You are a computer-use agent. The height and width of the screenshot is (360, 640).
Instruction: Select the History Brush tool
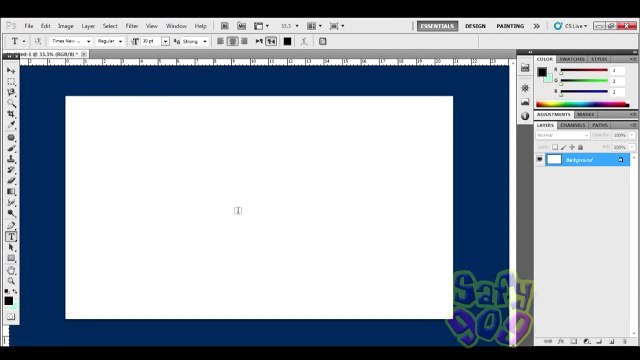pos(11,169)
